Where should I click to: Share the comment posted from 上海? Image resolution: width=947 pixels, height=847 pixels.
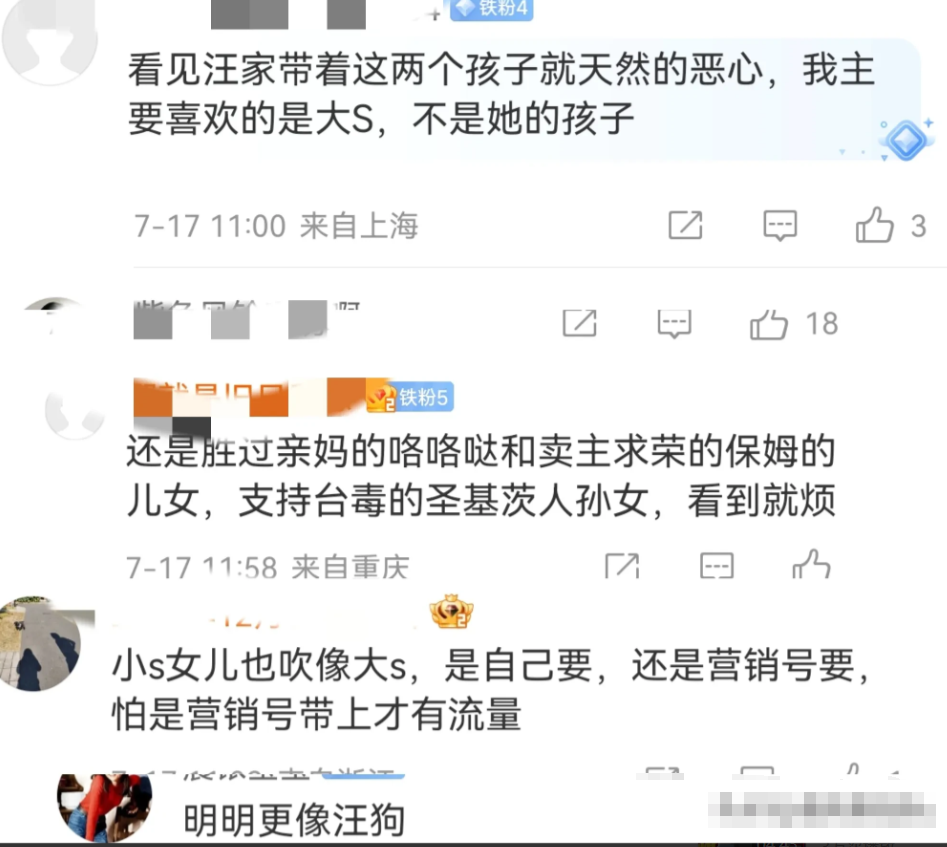[x=685, y=225]
